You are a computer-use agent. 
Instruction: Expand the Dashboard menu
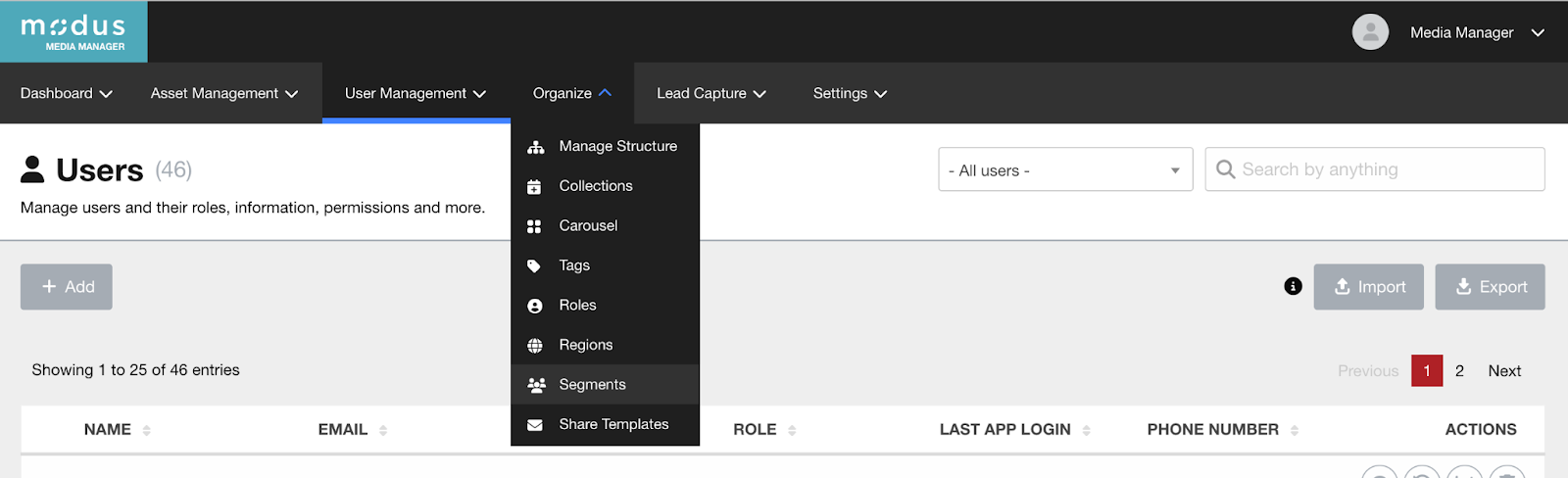tap(66, 93)
